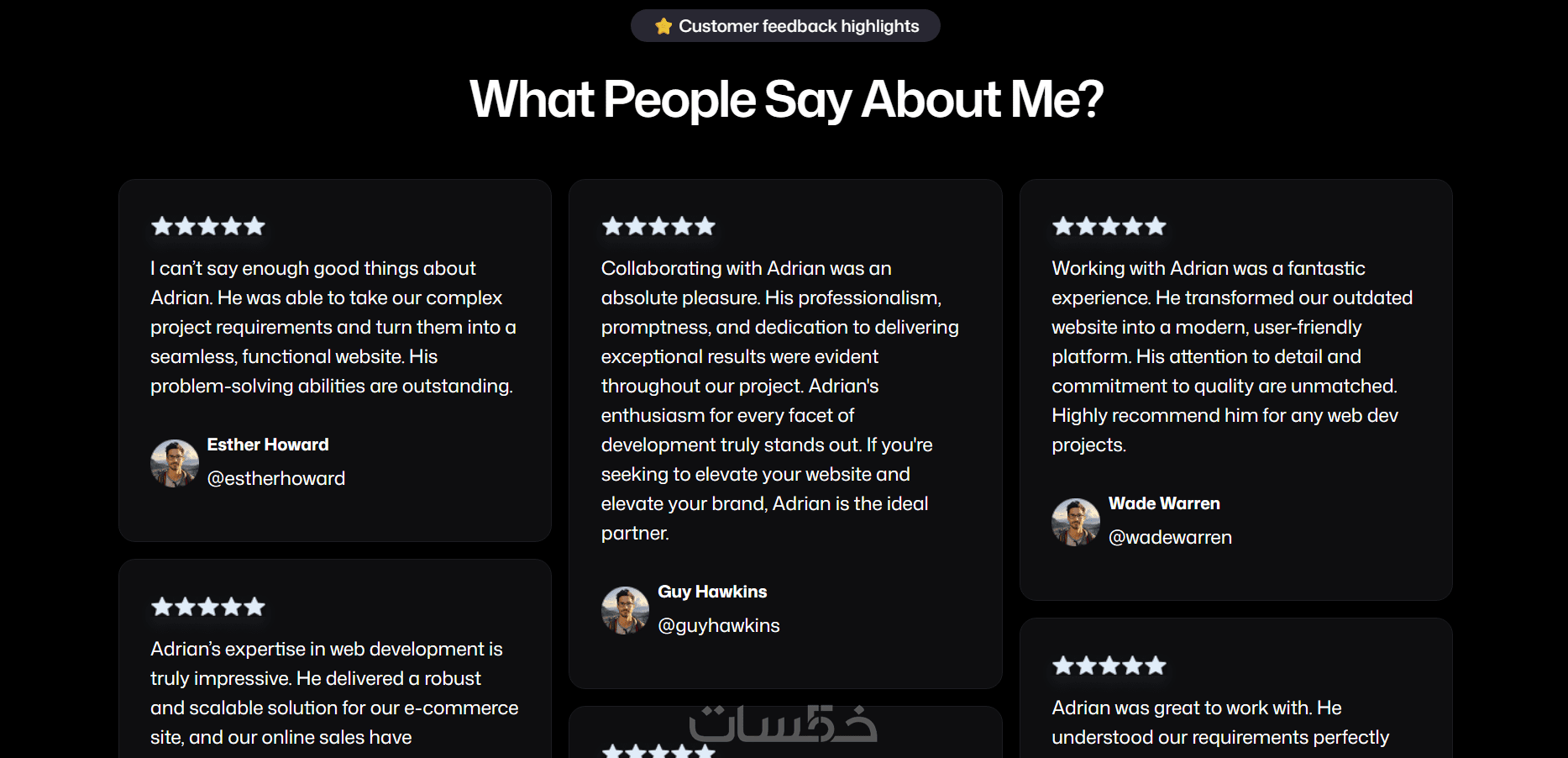Click the Guy Hawkins name
1568x758 pixels.
(x=712, y=592)
